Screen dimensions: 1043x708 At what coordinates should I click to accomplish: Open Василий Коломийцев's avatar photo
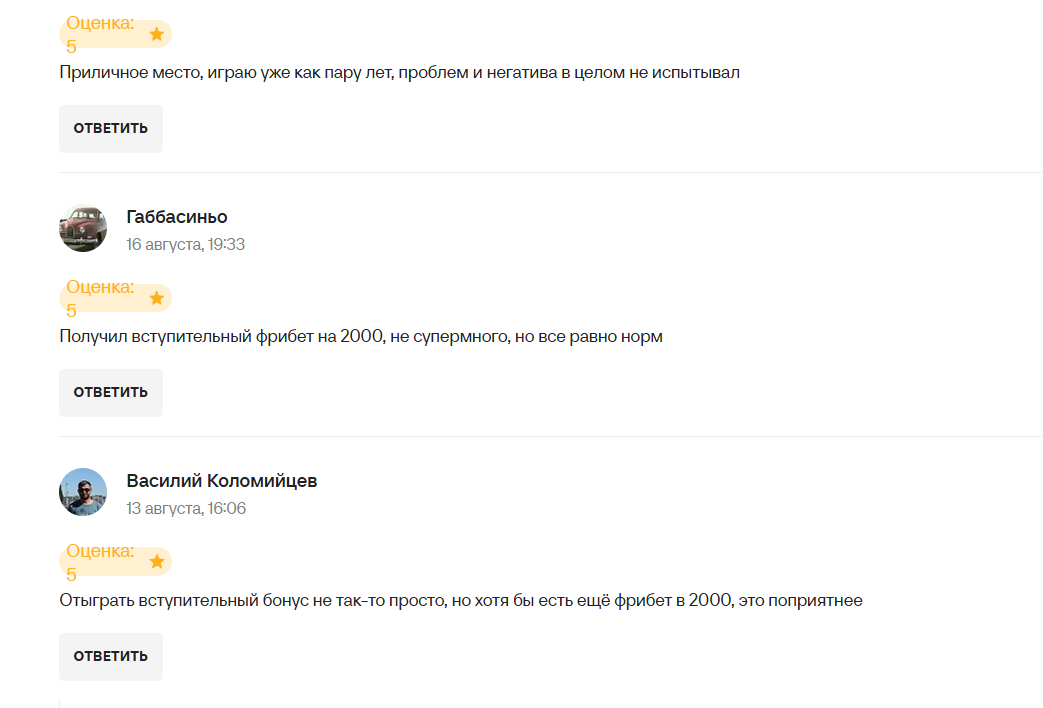(83, 492)
